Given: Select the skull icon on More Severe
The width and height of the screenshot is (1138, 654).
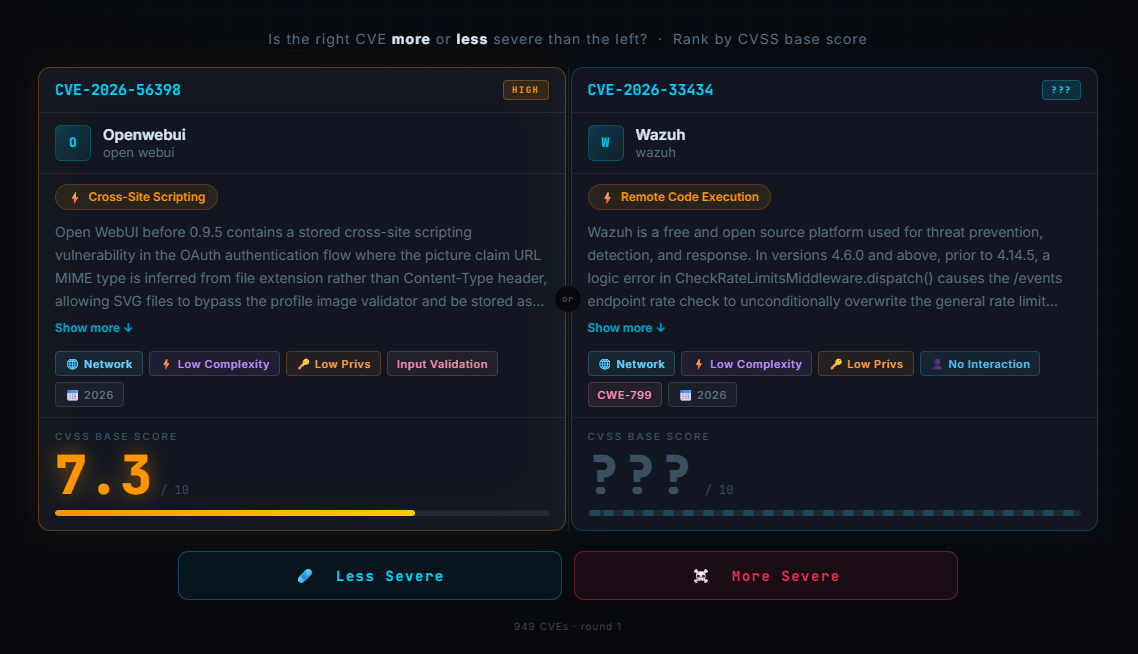Looking at the screenshot, I should pyautogui.click(x=700, y=576).
